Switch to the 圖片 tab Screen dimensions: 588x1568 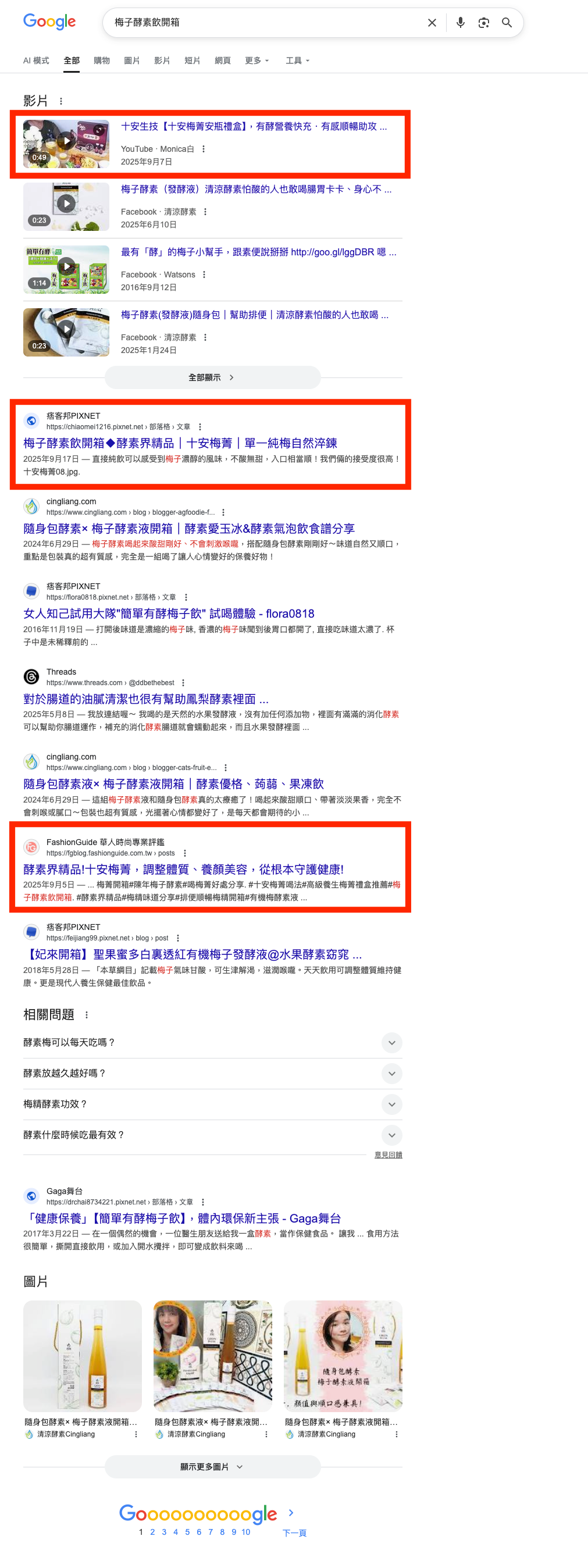(x=131, y=61)
